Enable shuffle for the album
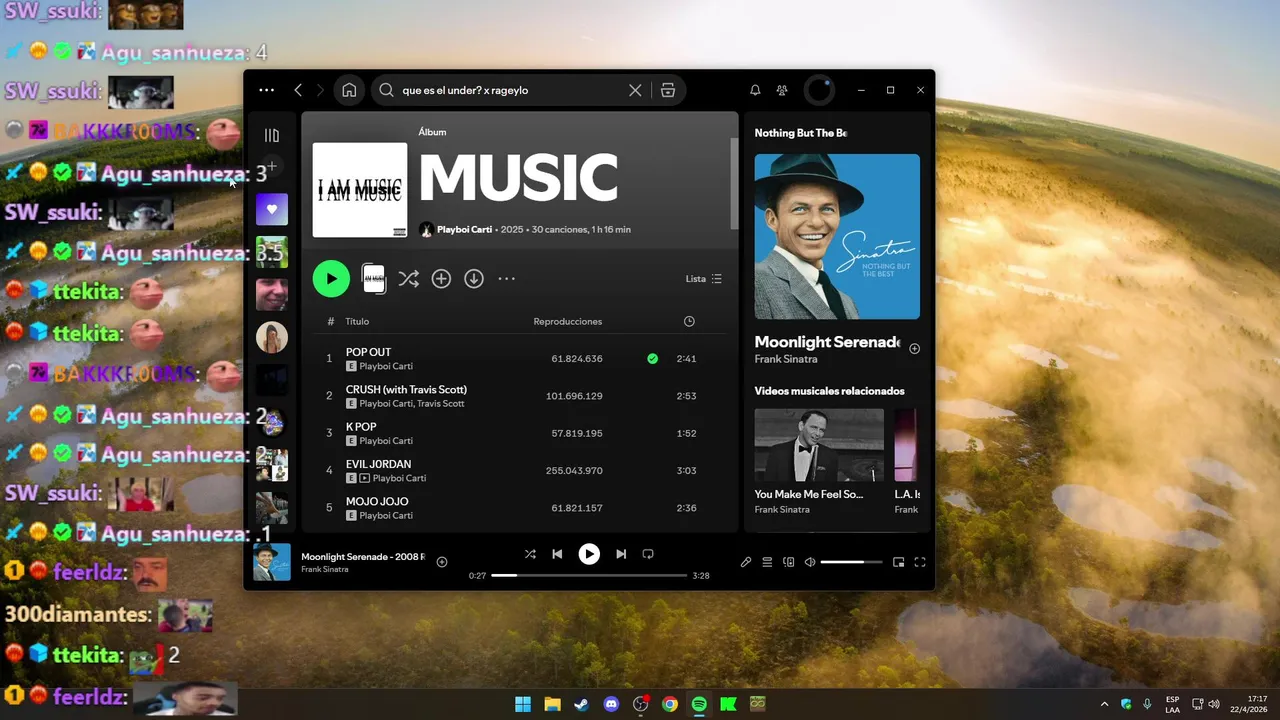1280x720 pixels. (408, 279)
